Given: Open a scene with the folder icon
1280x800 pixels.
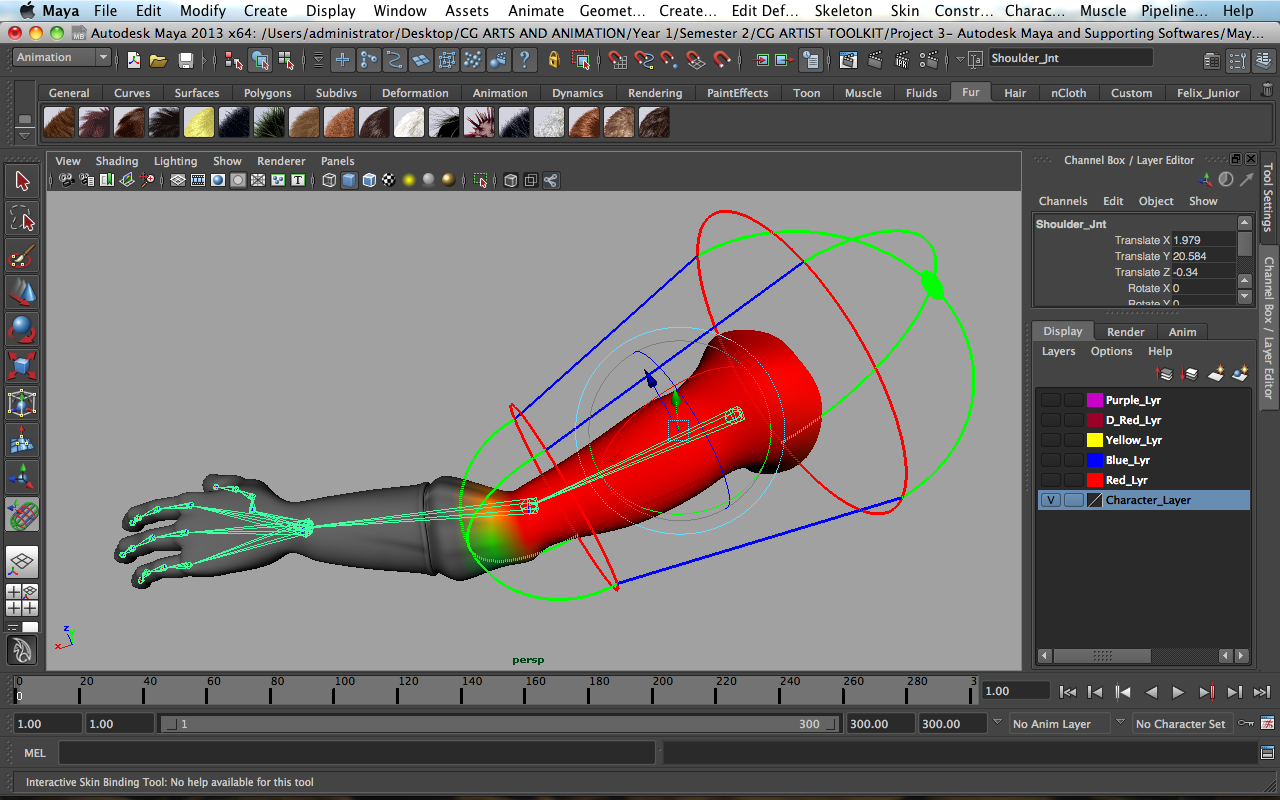Looking at the screenshot, I should coord(159,60).
